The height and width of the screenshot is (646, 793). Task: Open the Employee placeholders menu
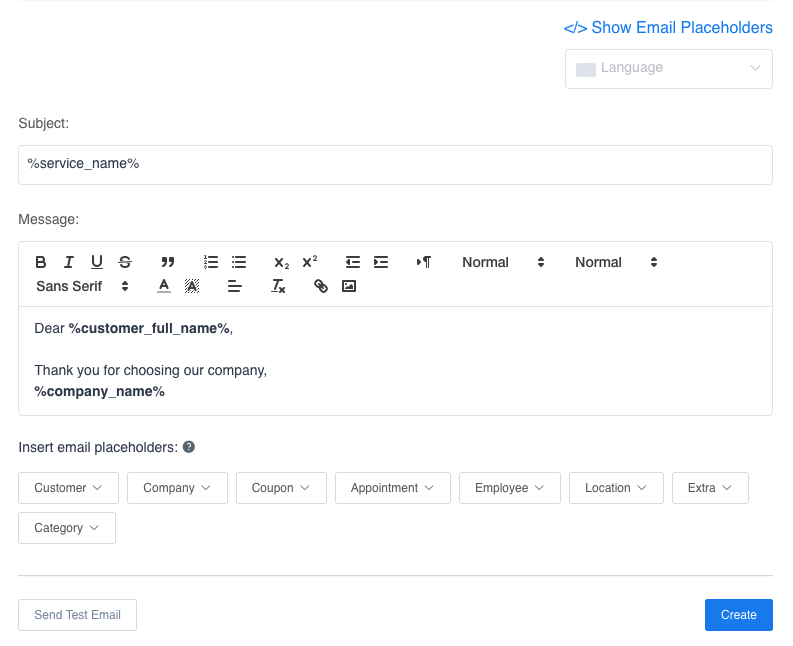pyautogui.click(x=509, y=488)
